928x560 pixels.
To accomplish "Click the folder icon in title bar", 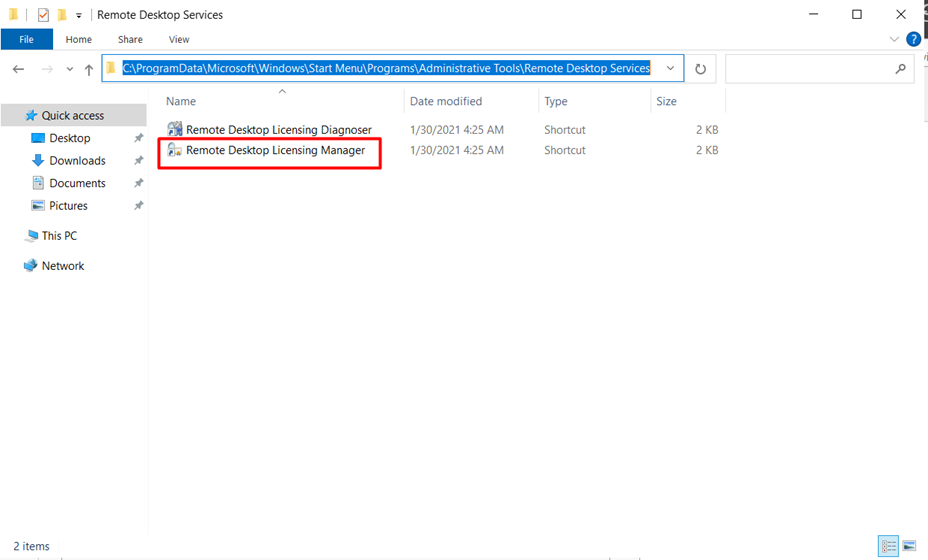I will (x=14, y=15).
